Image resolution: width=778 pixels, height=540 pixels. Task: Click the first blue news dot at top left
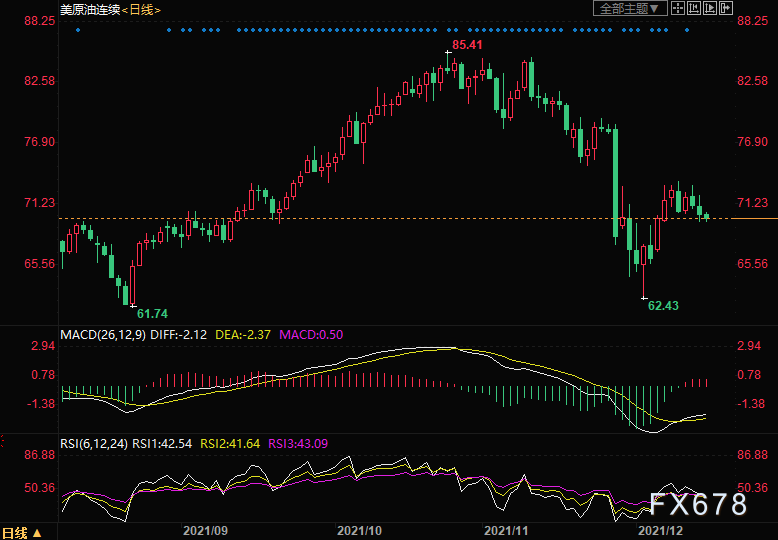click(77, 30)
